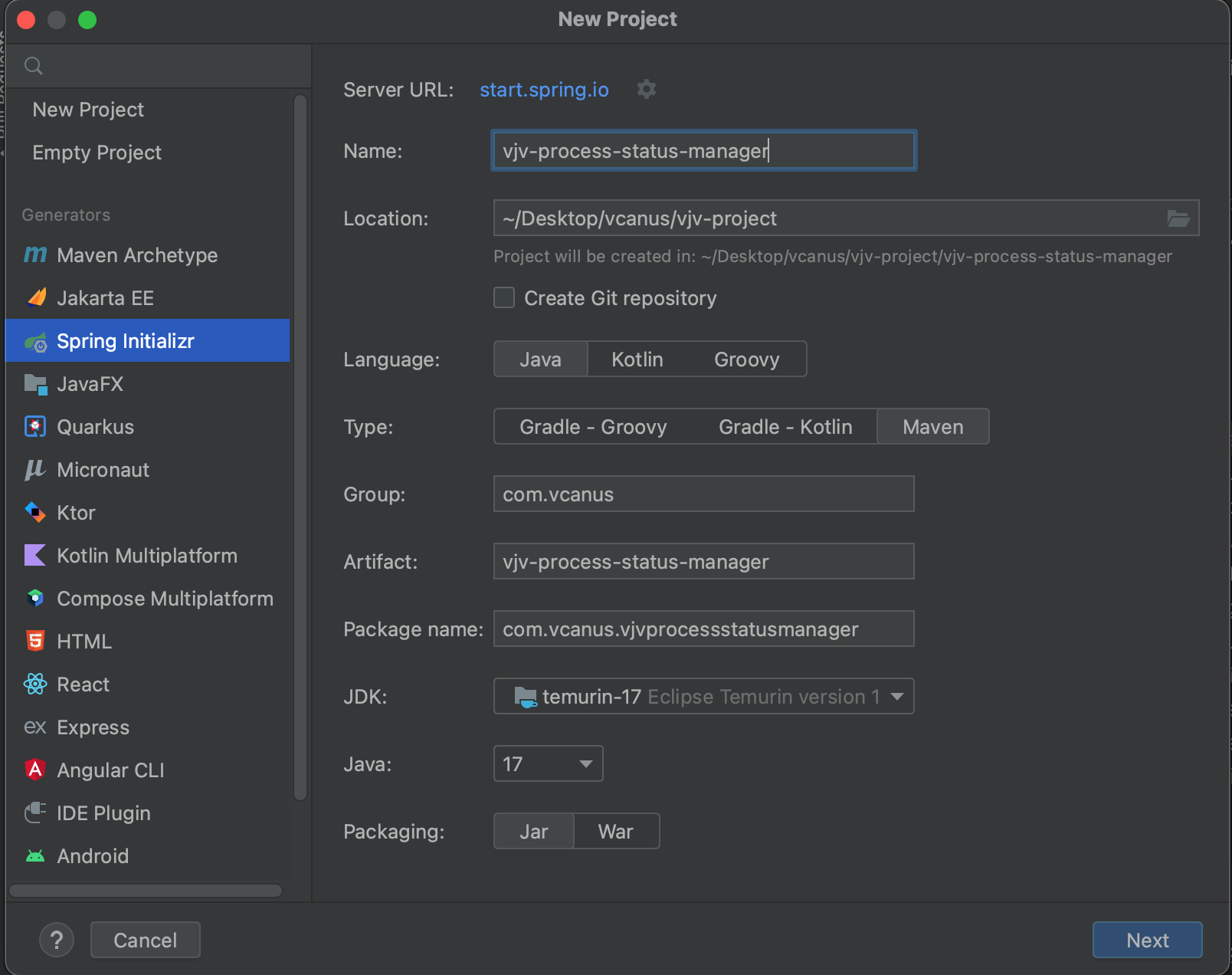Switch packaging to War
Screen dimensions: 1232x975
pos(615,831)
